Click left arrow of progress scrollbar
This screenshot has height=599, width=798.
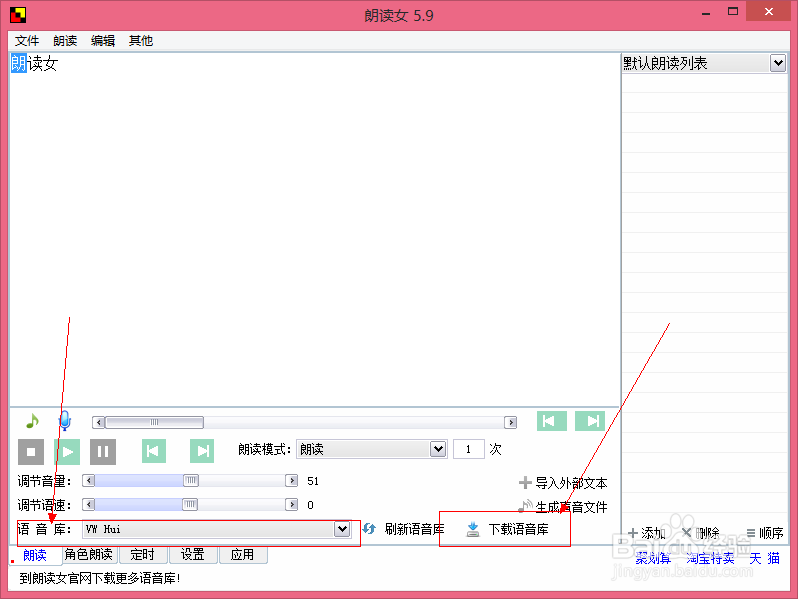click(99, 422)
